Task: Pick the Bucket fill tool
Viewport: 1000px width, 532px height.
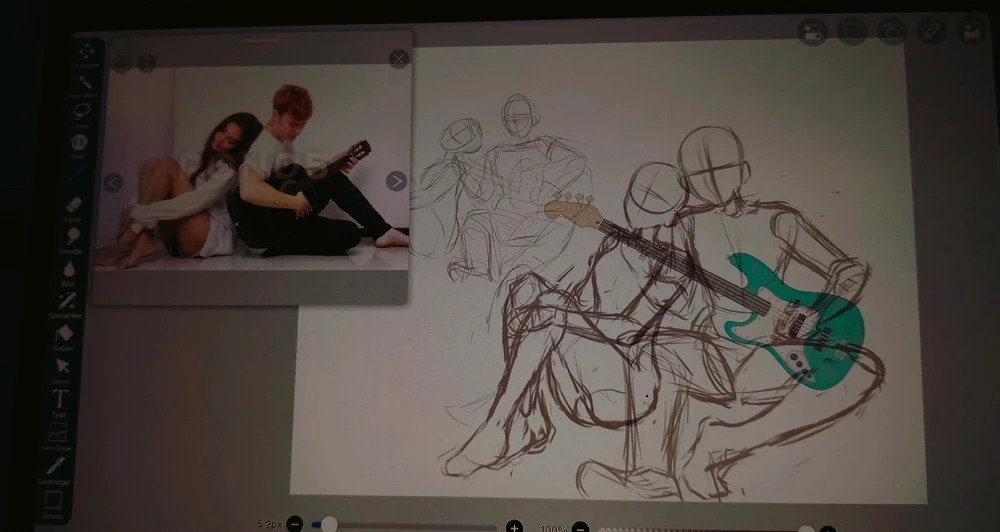Action: (x=64, y=334)
